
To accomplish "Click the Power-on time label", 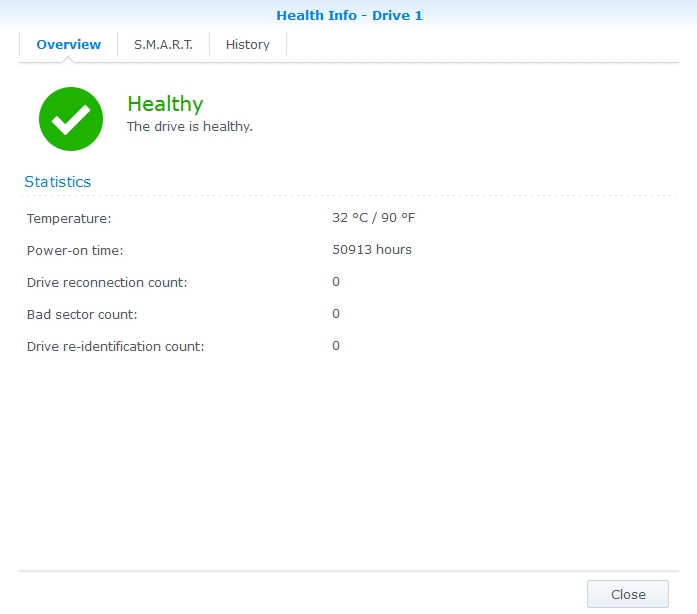I will click(x=75, y=250).
